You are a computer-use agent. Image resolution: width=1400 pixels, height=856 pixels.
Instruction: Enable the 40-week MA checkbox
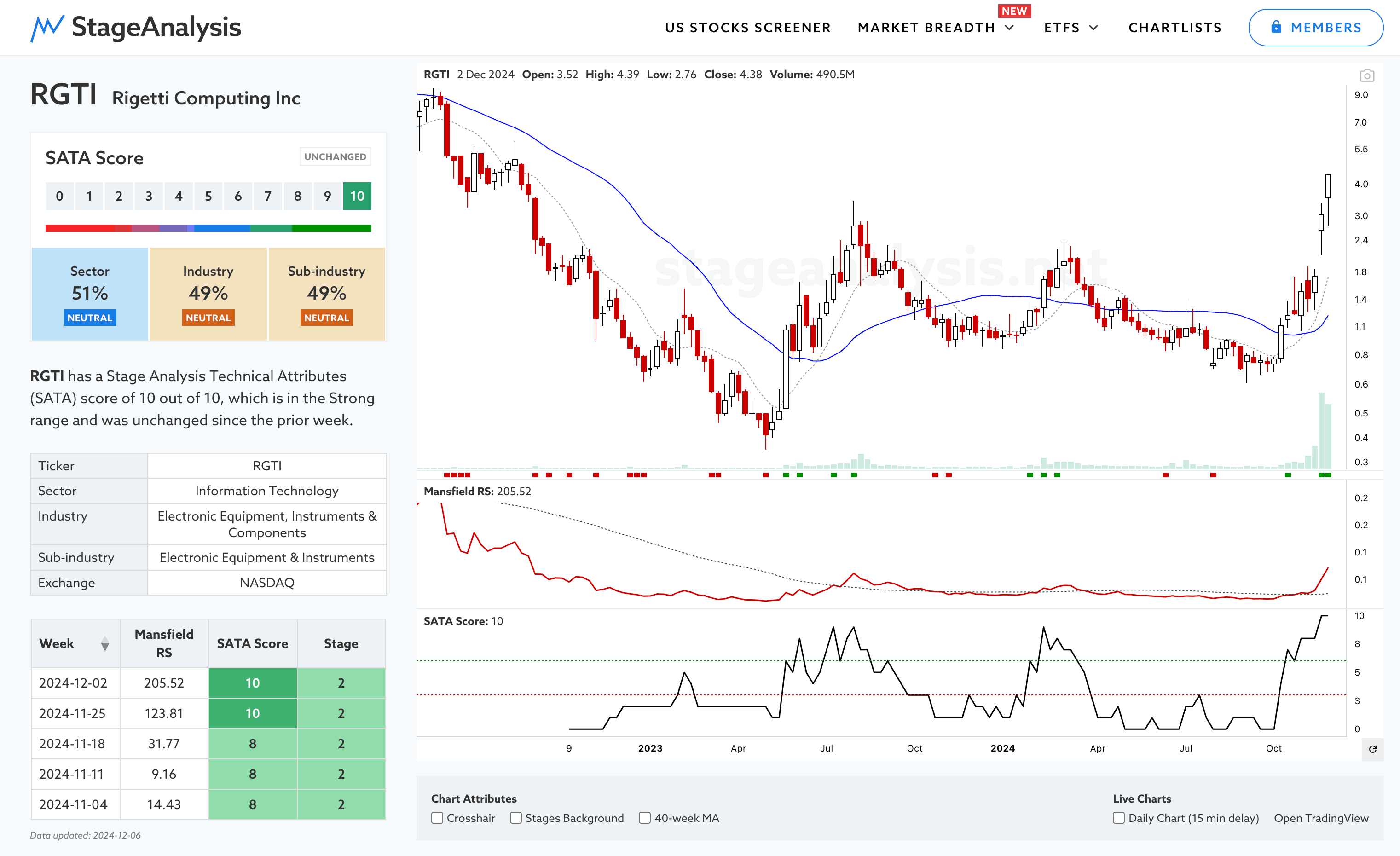(x=645, y=818)
